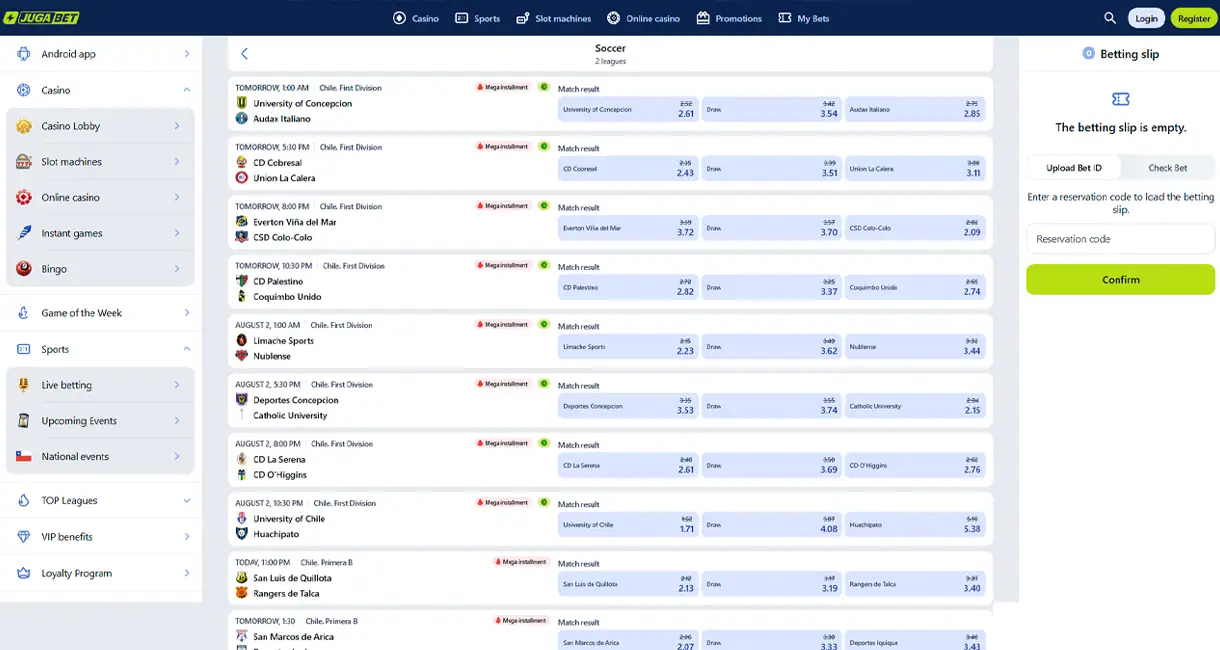Click the ticket icon in the betting slip
Screen dimensions: 1220x650
point(1120,99)
